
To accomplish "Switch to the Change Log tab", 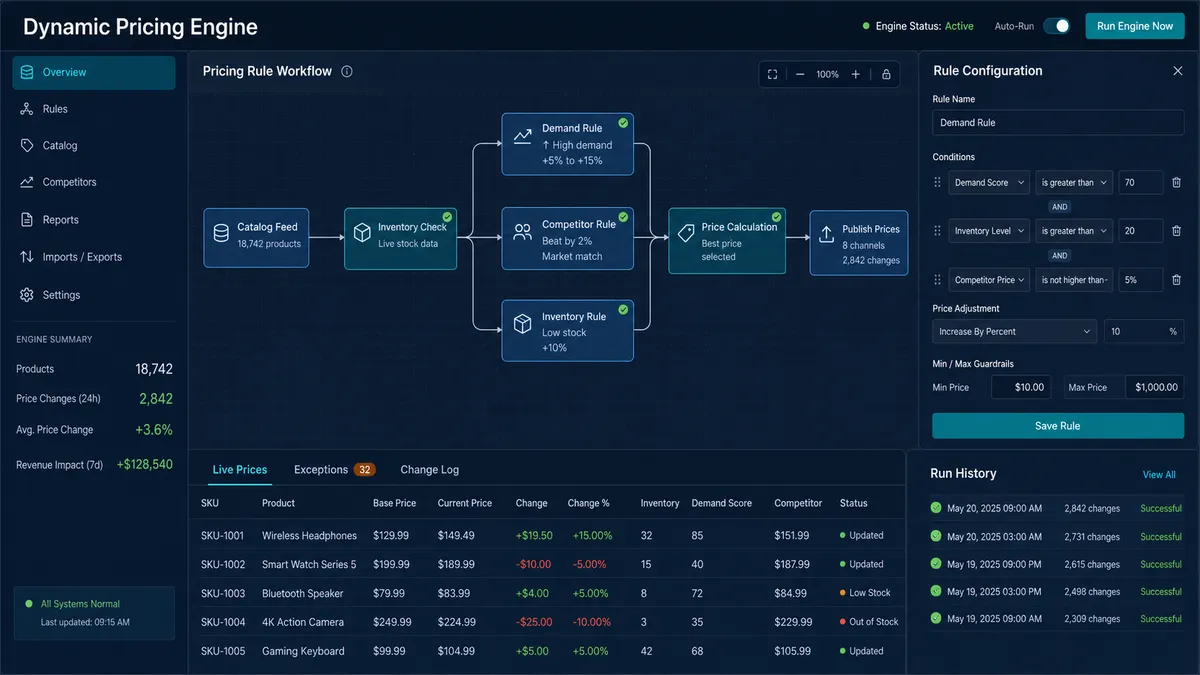I will pos(430,469).
